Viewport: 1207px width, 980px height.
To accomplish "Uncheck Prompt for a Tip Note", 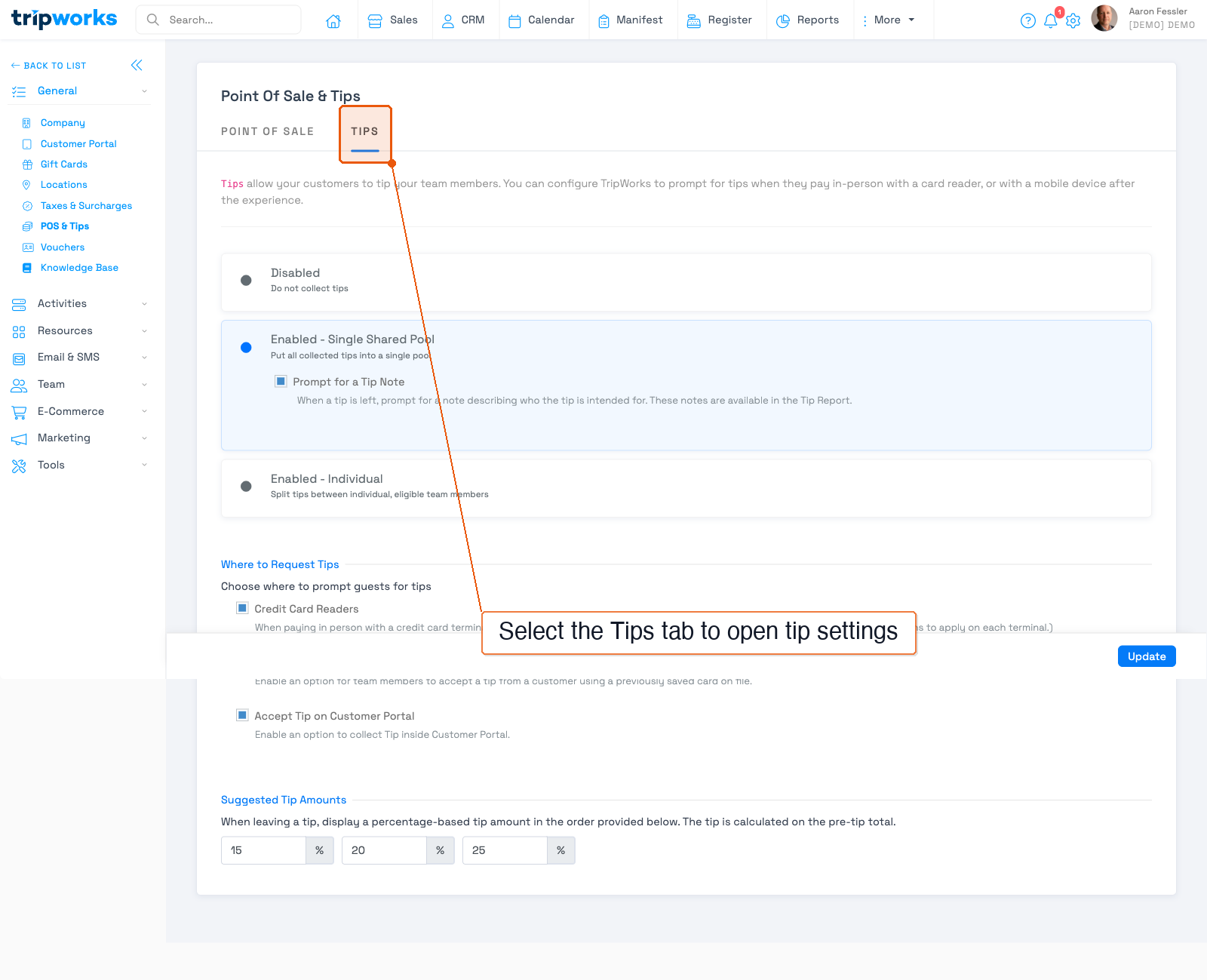I will tap(281, 381).
